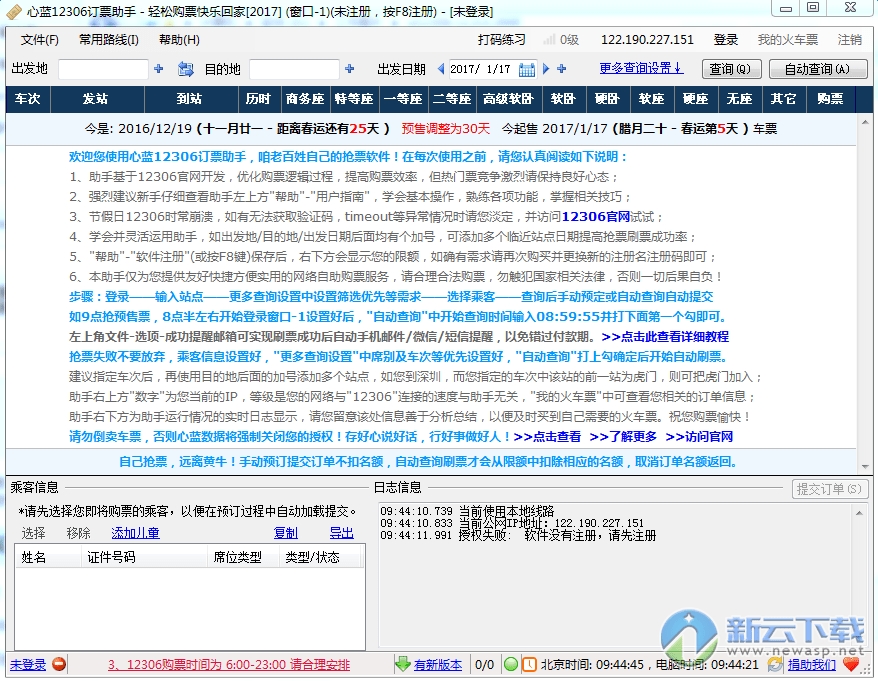Sort by 历时 column header

pos(258,99)
